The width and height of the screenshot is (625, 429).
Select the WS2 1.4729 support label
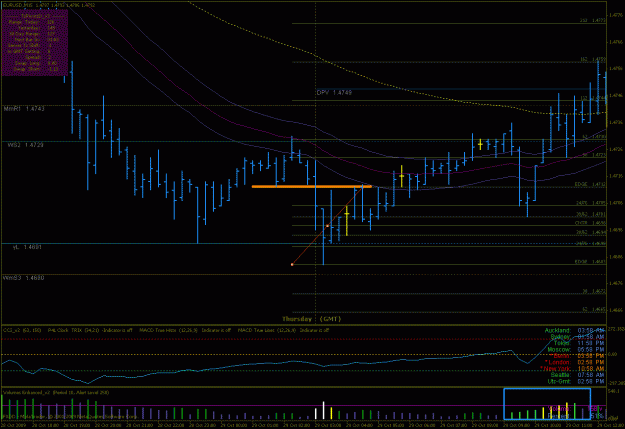pyautogui.click(x=25, y=145)
